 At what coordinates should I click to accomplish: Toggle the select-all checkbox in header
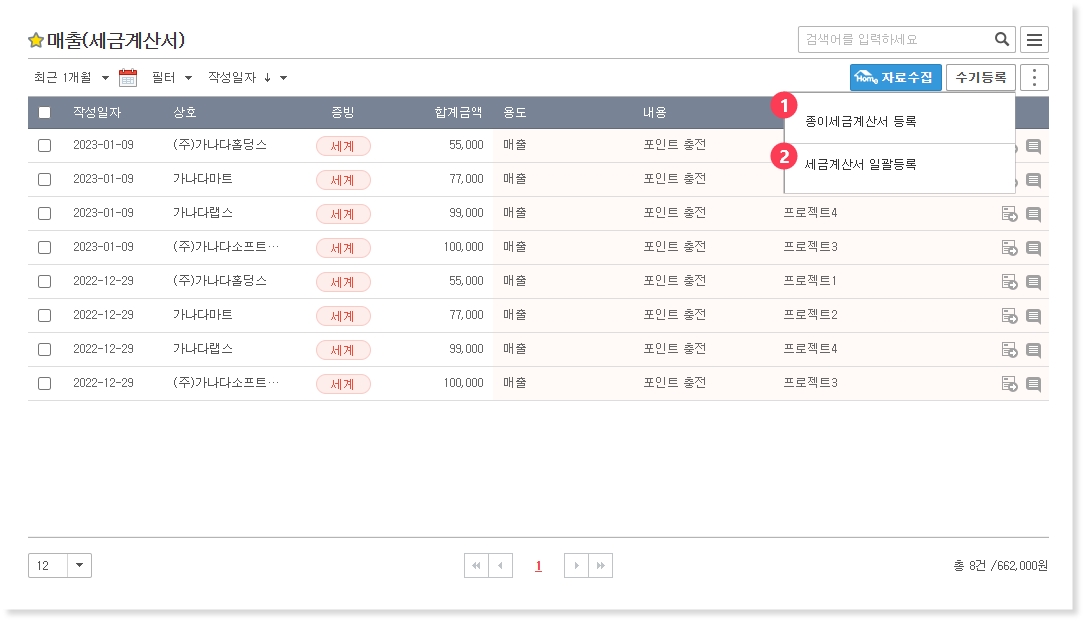point(44,112)
